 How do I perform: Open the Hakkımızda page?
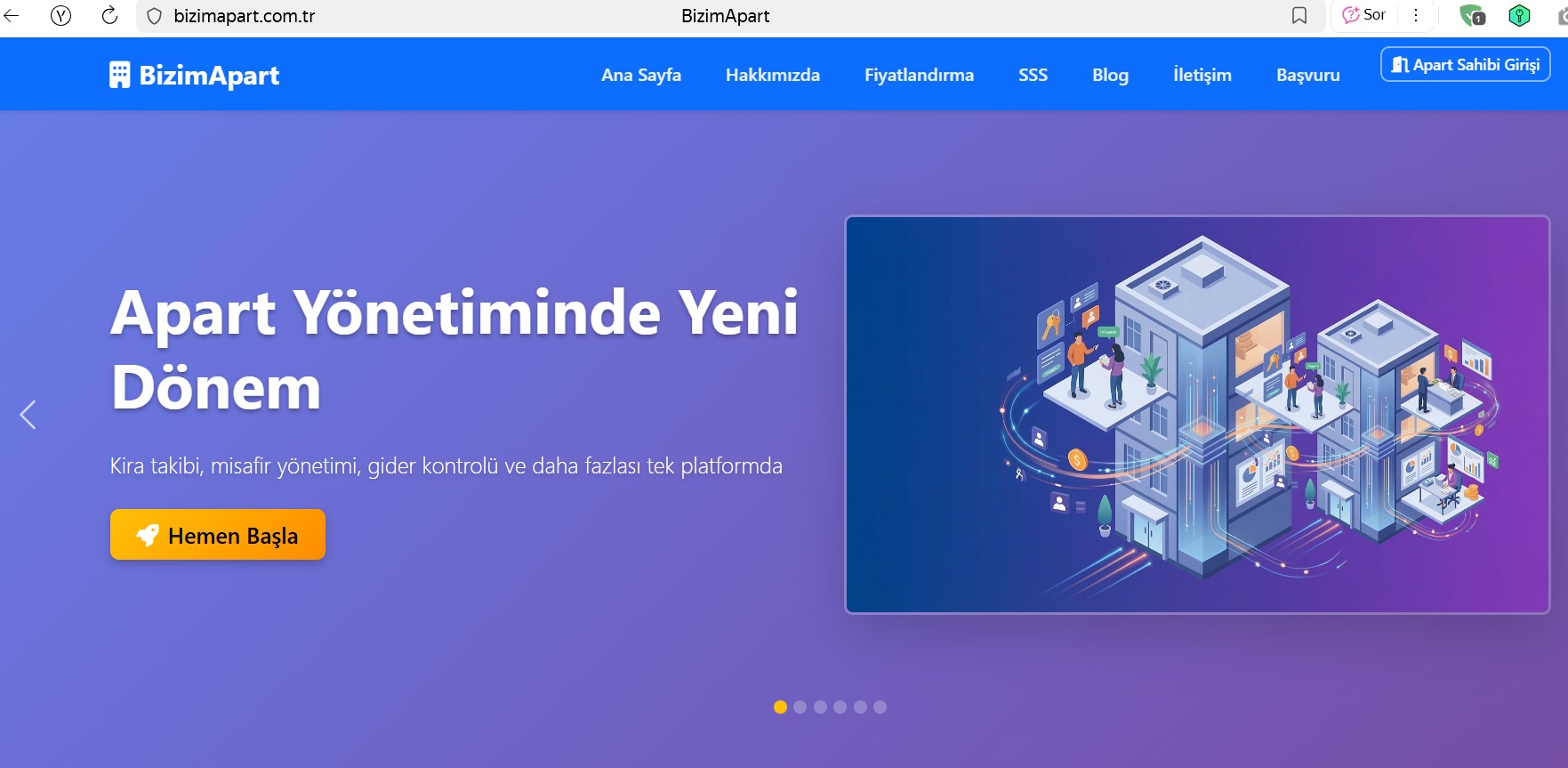click(773, 75)
